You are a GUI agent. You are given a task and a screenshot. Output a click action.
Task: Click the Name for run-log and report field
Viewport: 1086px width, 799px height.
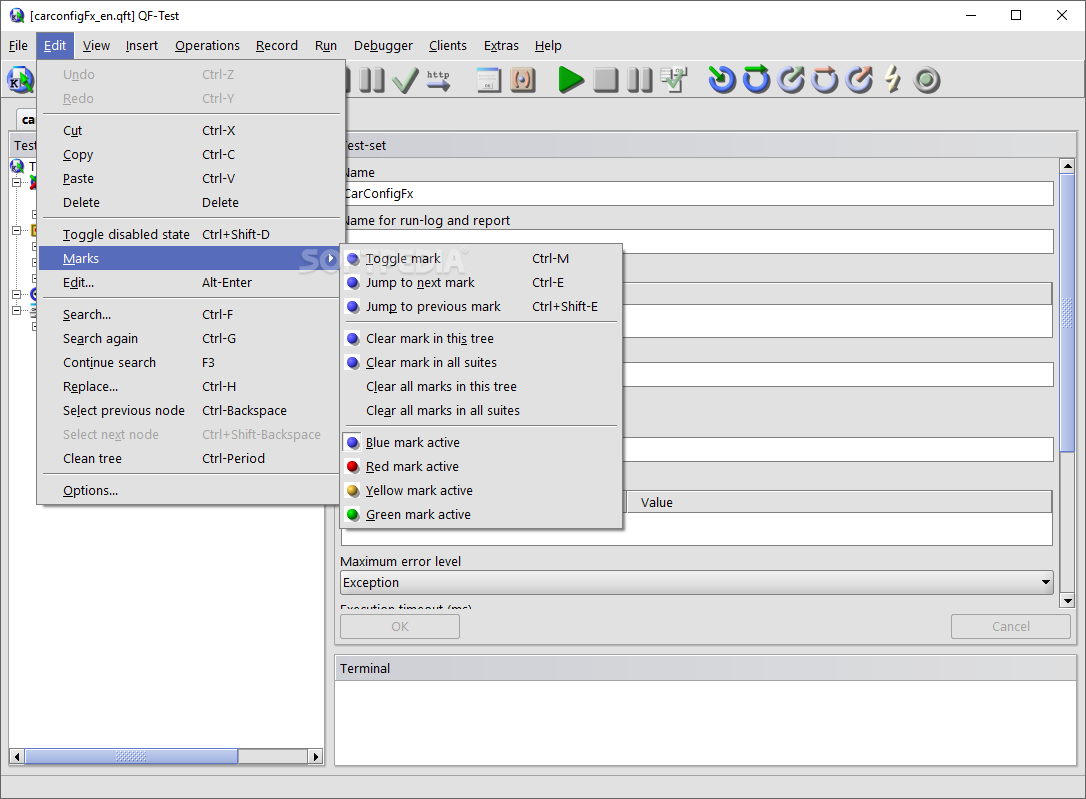point(698,242)
